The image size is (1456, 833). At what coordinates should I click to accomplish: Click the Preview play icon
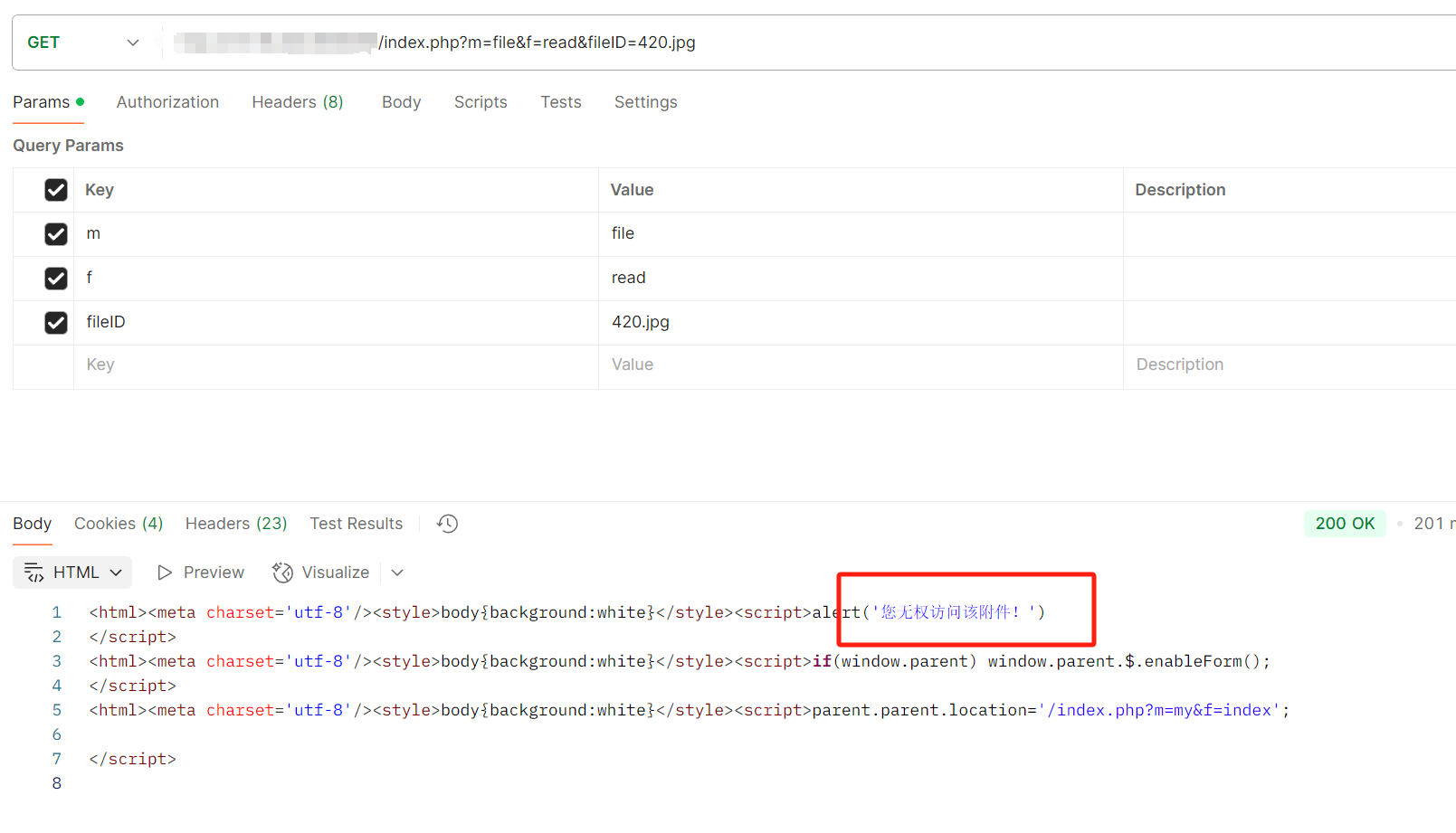click(165, 573)
